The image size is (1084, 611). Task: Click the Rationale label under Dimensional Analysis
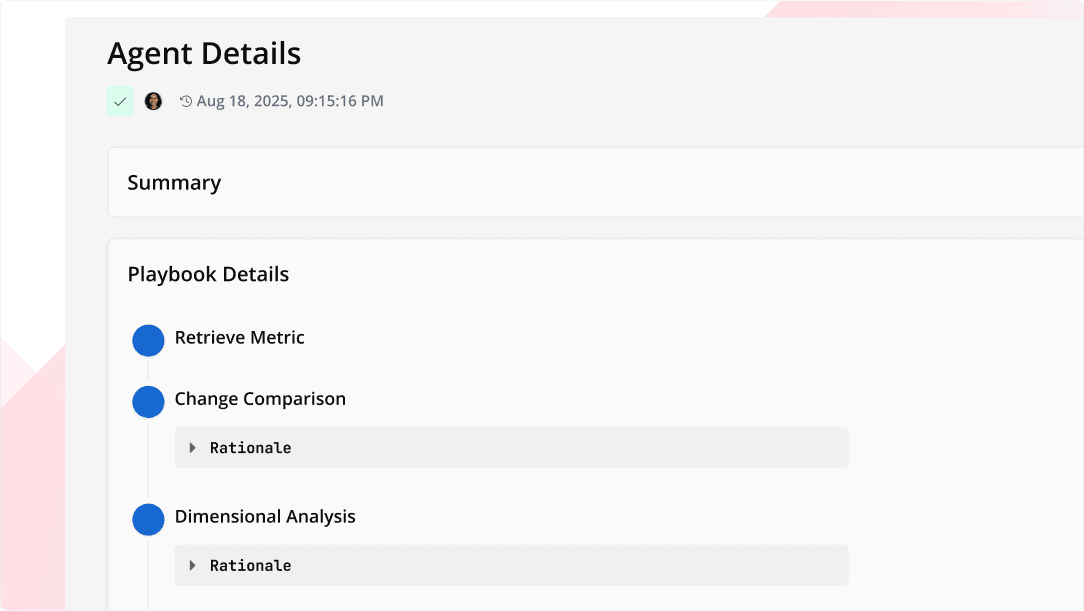[250, 566]
